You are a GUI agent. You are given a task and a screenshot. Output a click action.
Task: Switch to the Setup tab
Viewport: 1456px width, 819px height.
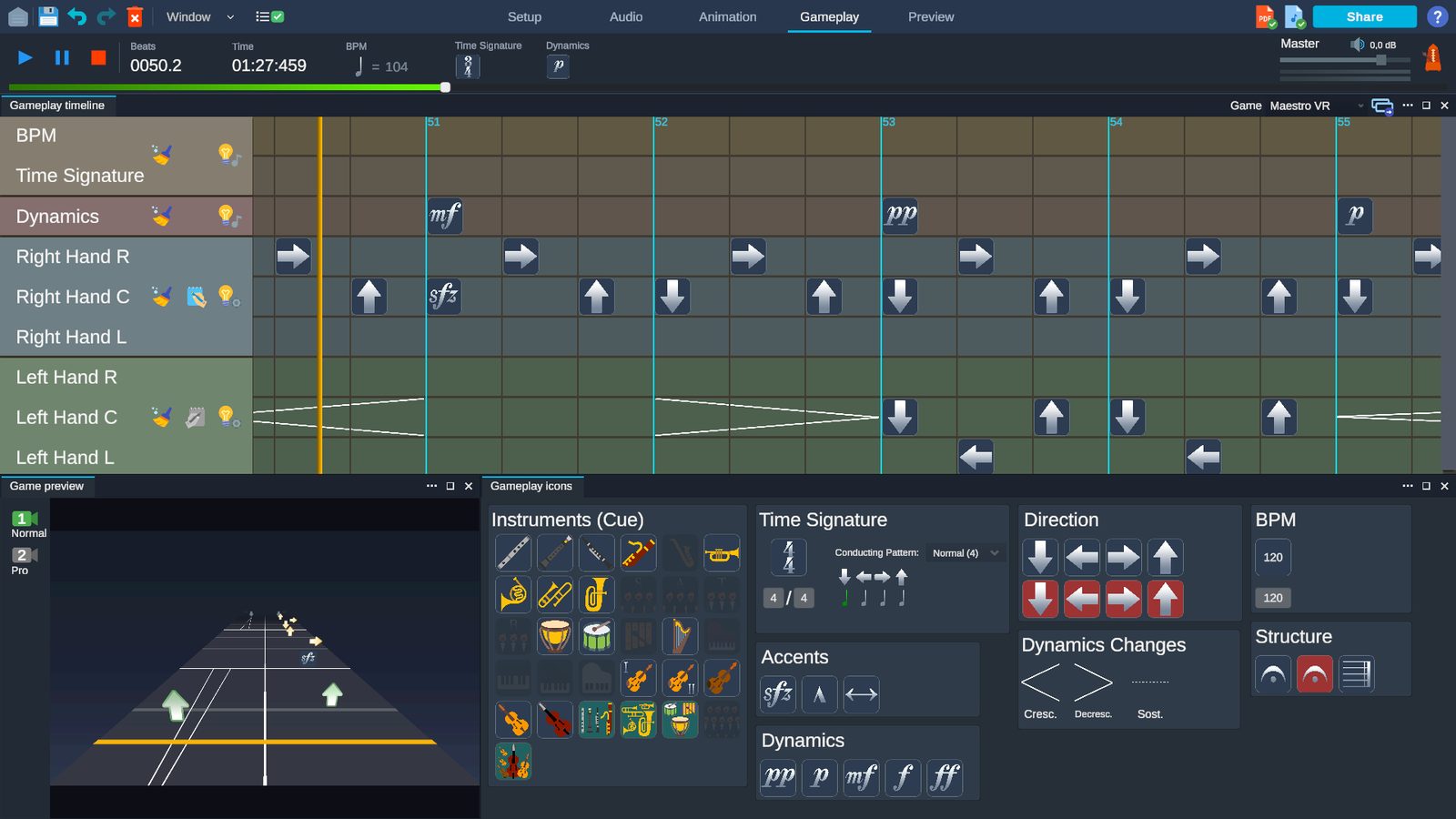(524, 16)
